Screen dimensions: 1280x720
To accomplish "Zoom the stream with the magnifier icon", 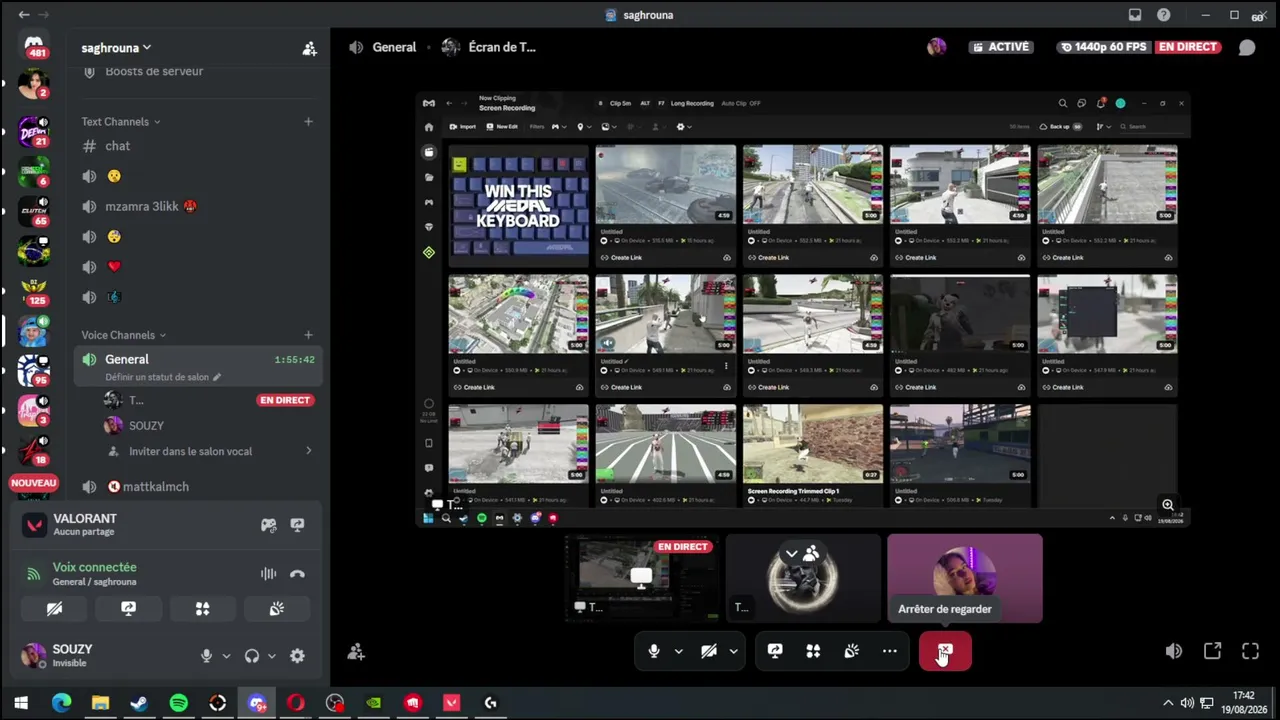I will tap(1167, 505).
